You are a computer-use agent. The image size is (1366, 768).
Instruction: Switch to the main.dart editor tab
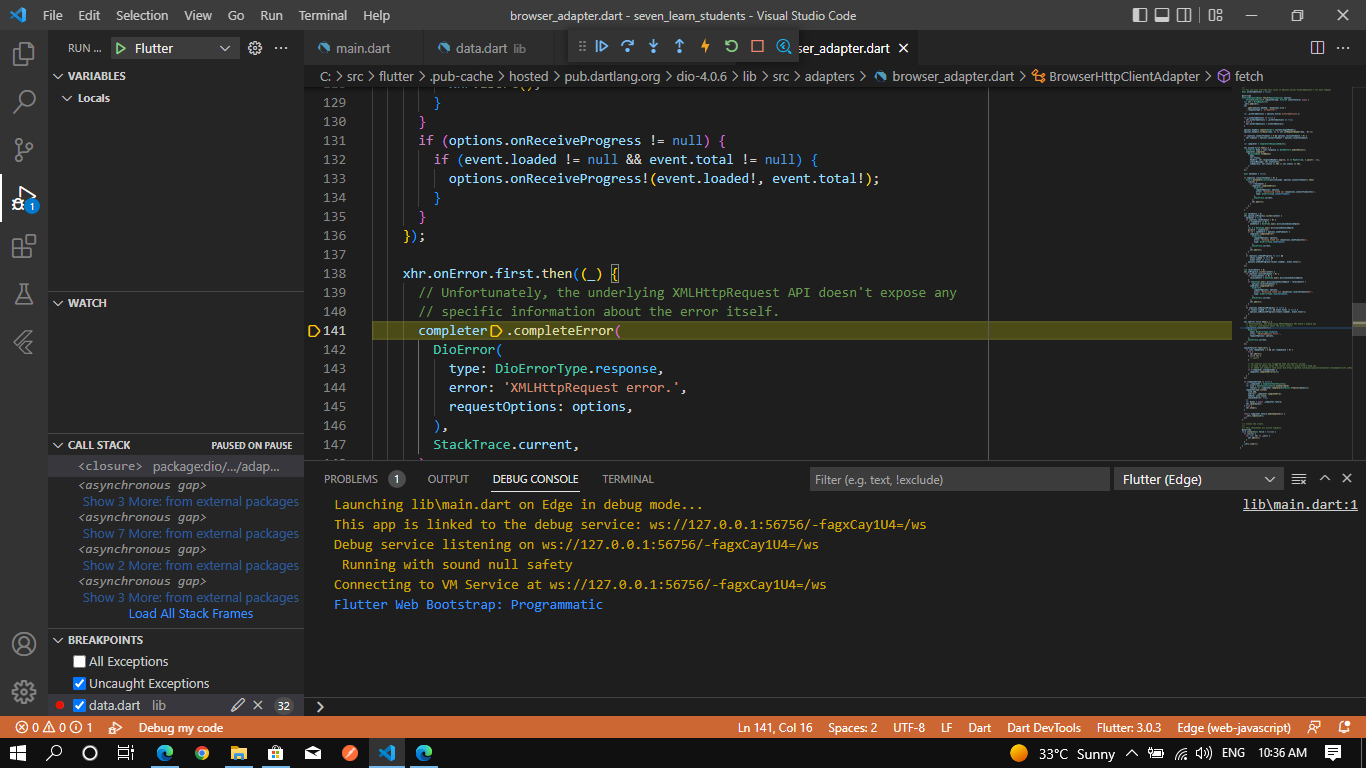pos(363,48)
